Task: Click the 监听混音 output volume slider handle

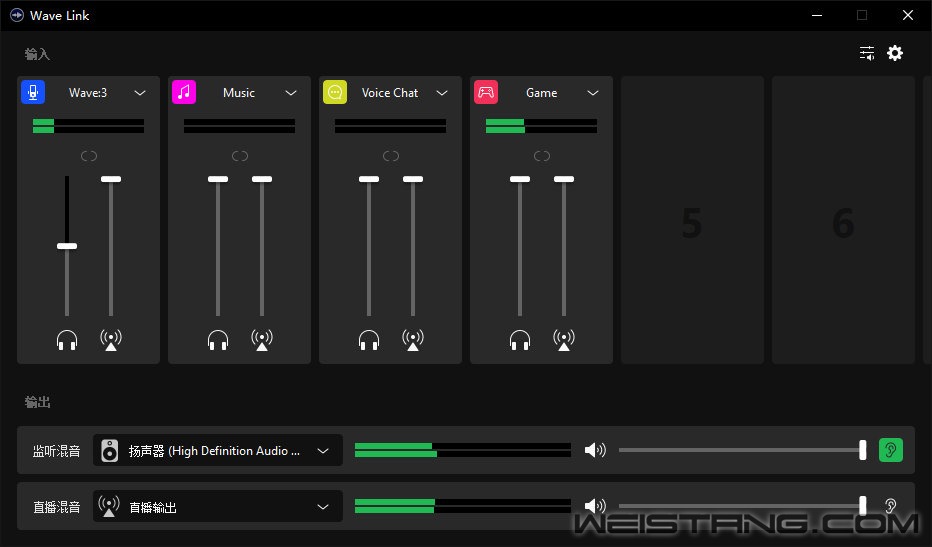Action: click(x=862, y=450)
